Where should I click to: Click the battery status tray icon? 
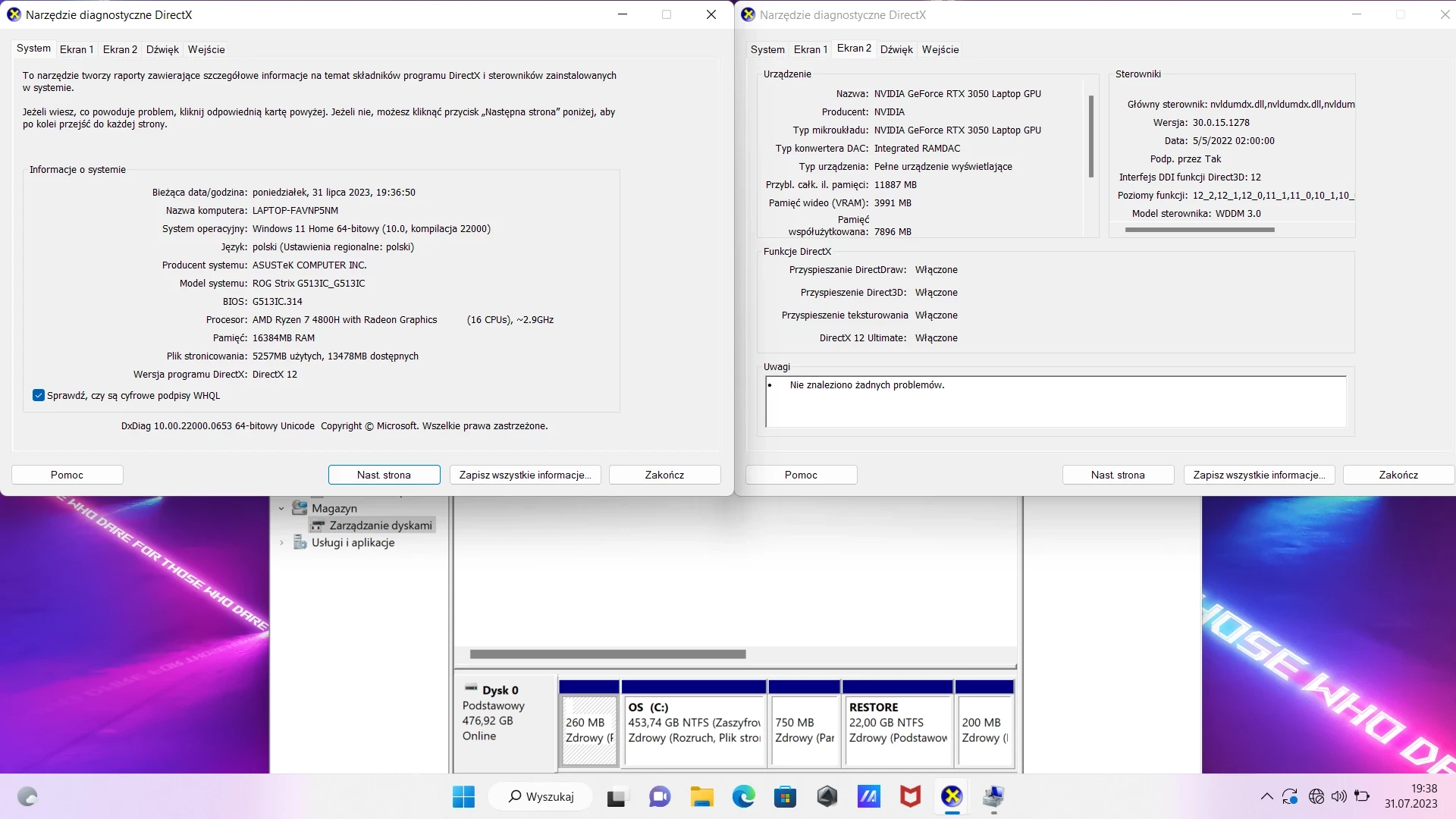[x=1363, y=796]
